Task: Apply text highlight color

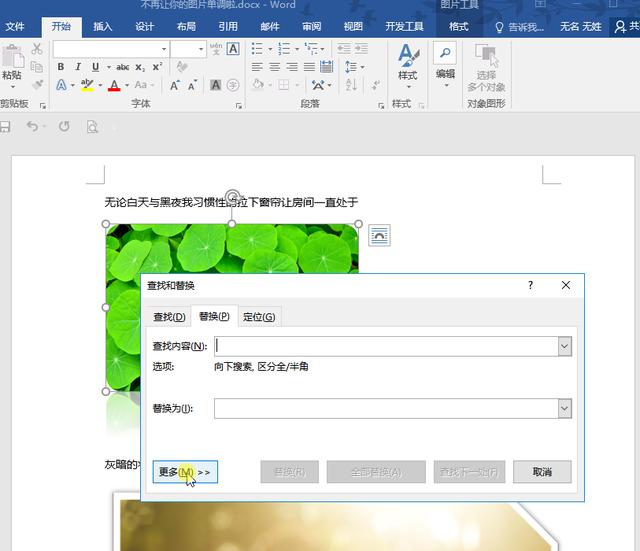Action: pyautogui.click(x=87, y=85)
